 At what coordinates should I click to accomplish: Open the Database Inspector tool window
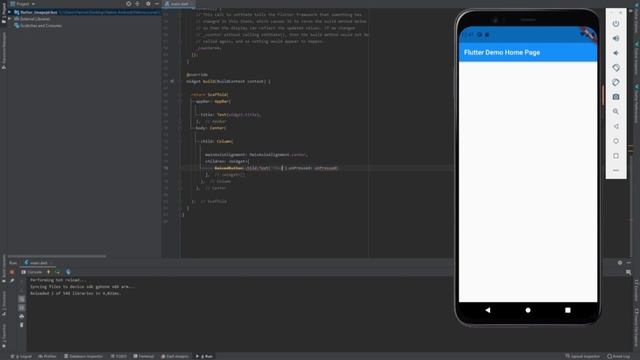pos(84,356)
